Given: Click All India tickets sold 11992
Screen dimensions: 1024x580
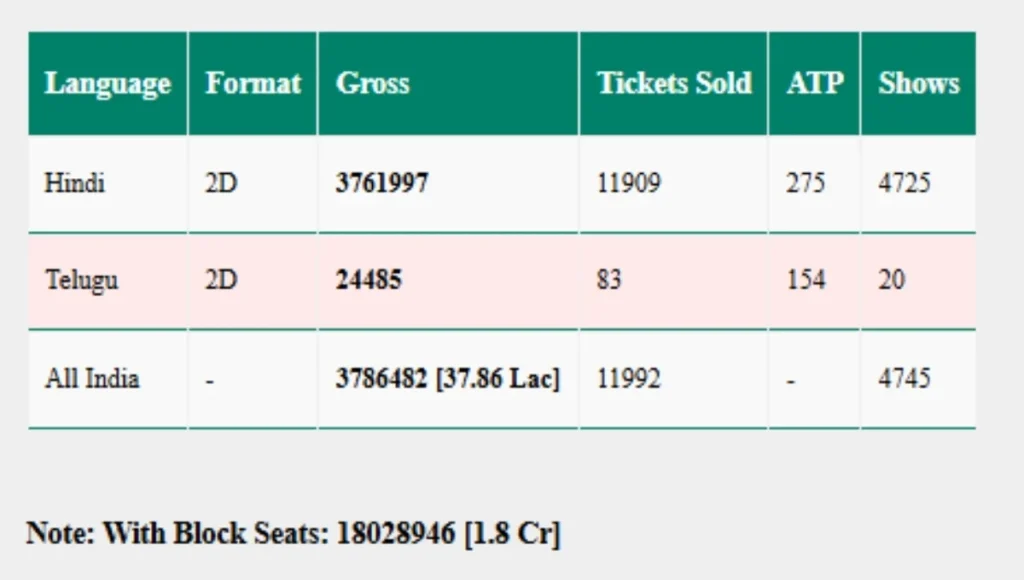Looking at the screenshot, I should point(628,379).
